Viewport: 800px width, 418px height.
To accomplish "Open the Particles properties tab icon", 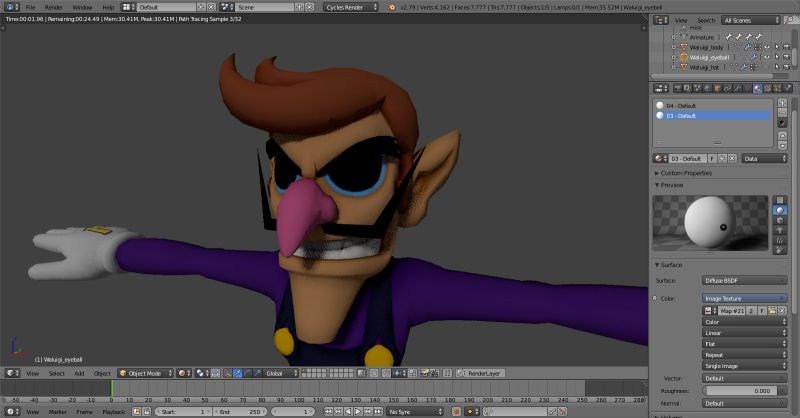I will pos(777,88).
